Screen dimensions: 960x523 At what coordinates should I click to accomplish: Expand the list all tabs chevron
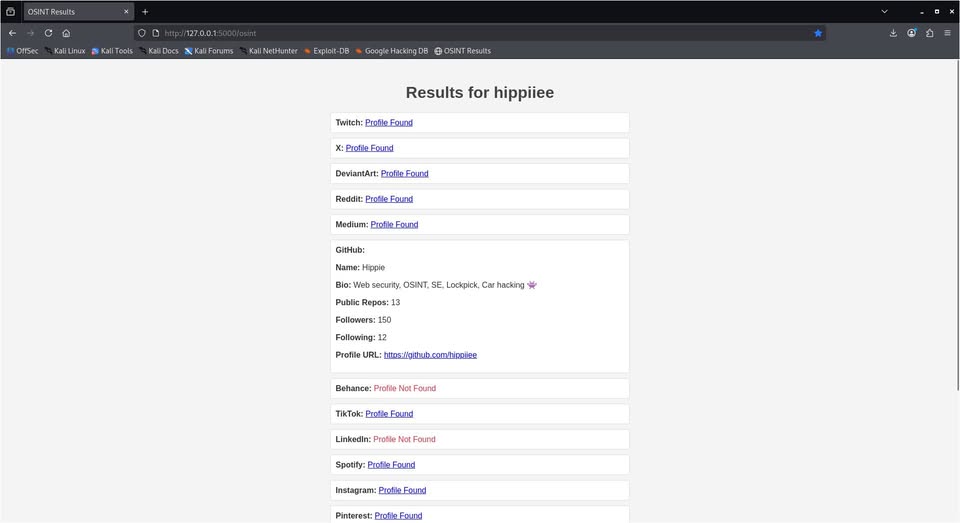[884, 12]
